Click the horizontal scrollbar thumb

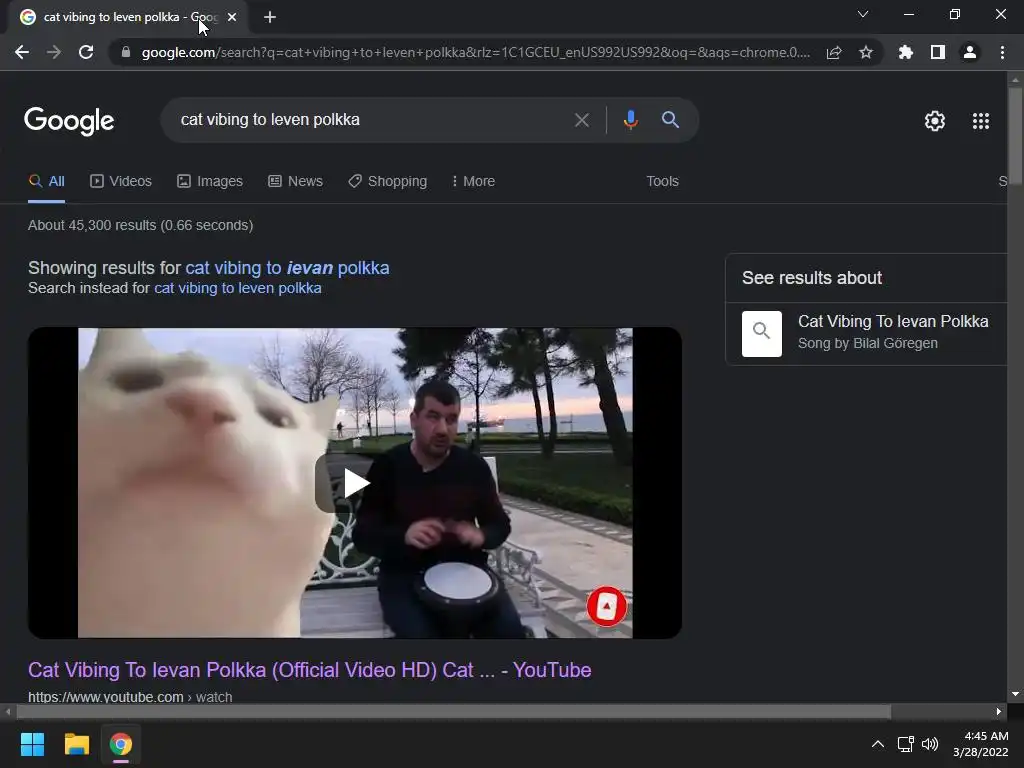tap(453, 712)
